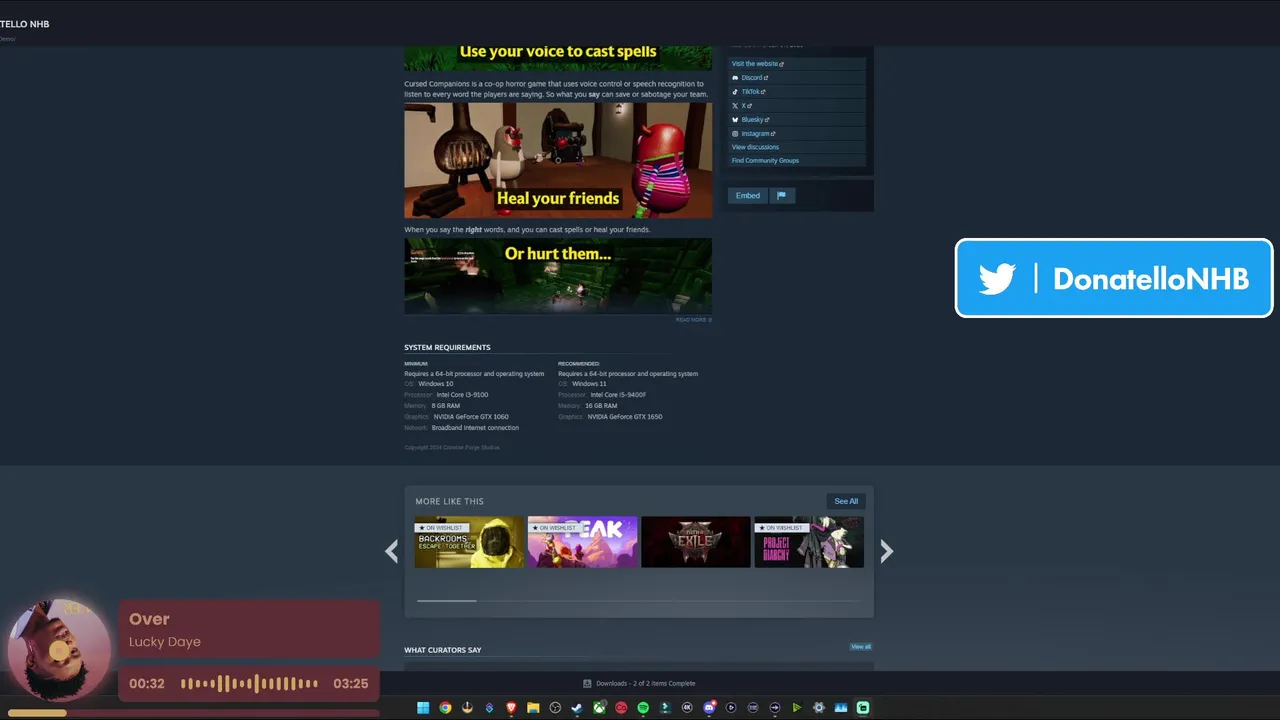Open the Project Anarchy game thumbnail
Viewport: 1280px width, 720px height.
point(809,542)
